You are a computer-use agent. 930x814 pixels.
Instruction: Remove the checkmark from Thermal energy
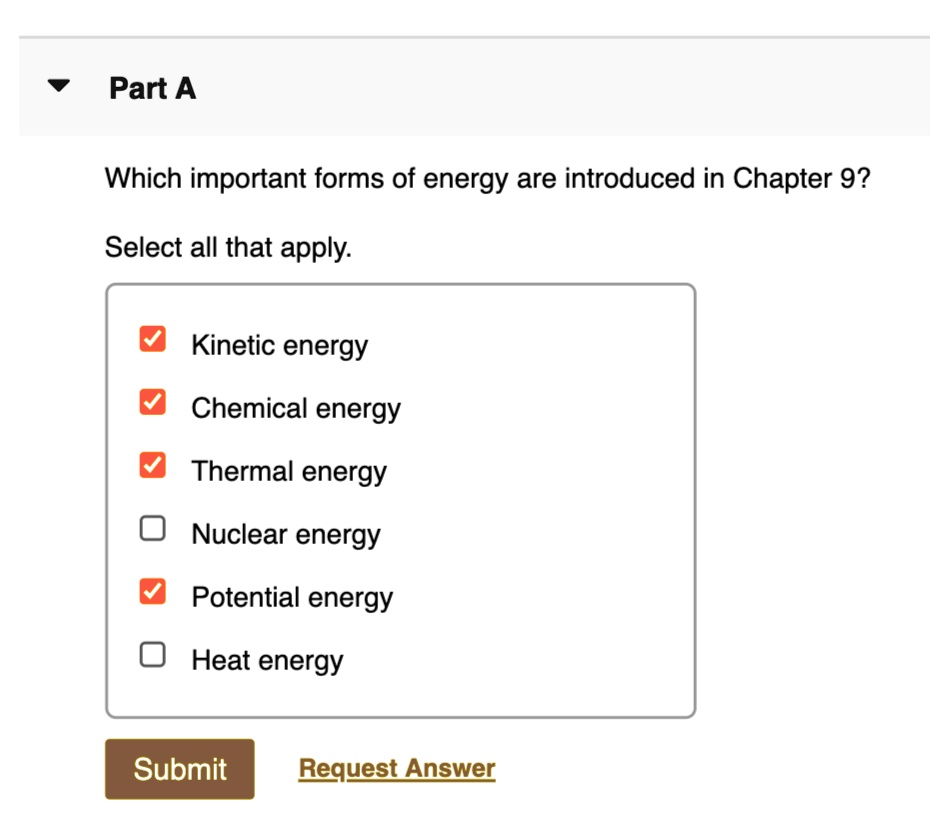click(x=152, y=467)
